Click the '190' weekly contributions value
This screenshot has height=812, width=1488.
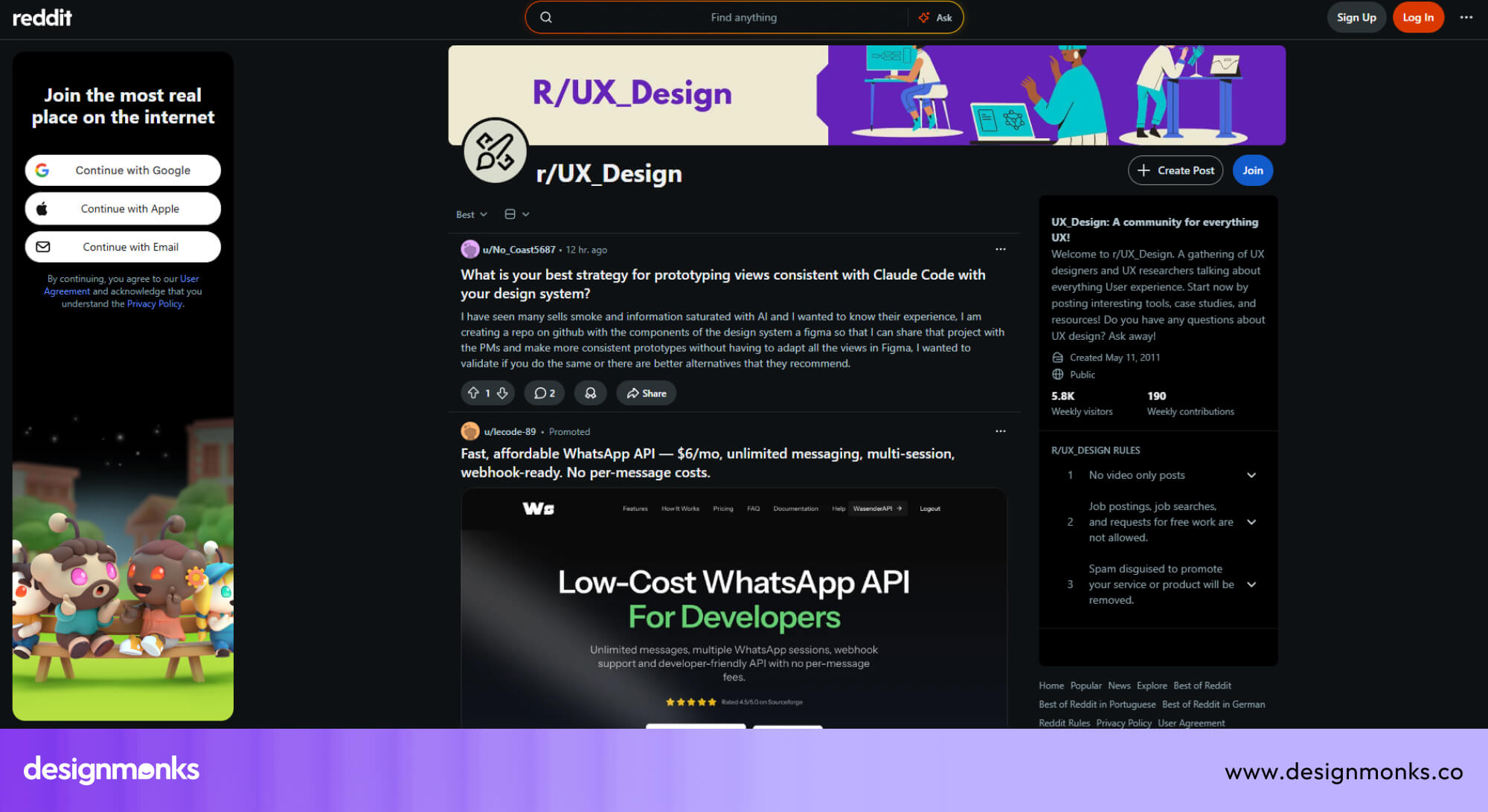[1156, 396]
